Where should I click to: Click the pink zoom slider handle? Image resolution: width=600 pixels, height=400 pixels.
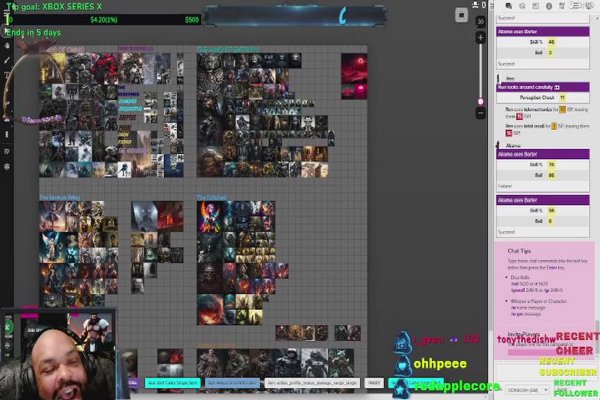coord(481,101)
